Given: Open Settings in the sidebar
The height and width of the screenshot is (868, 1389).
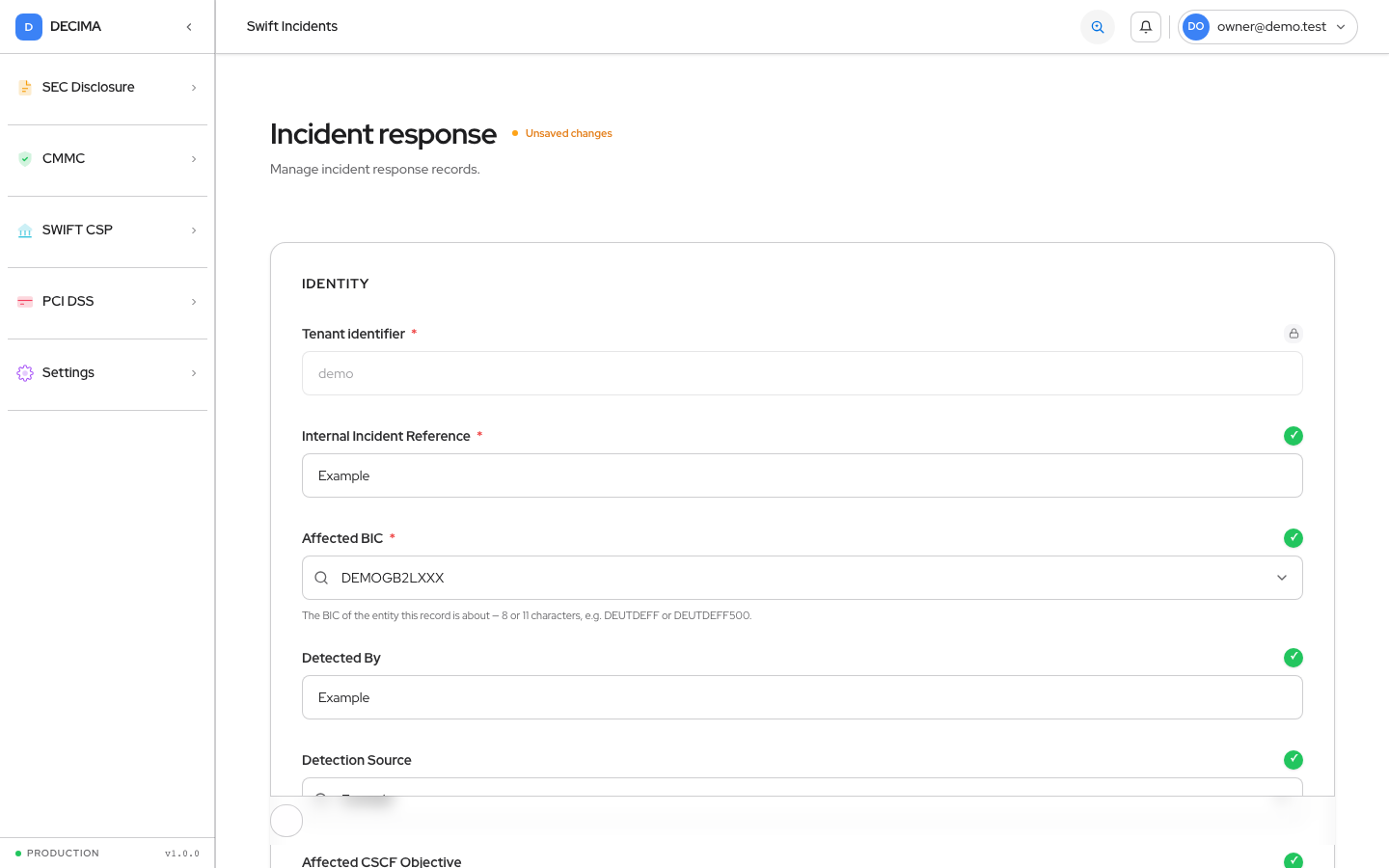Looking at the screenshot, I should coord(108,373).
